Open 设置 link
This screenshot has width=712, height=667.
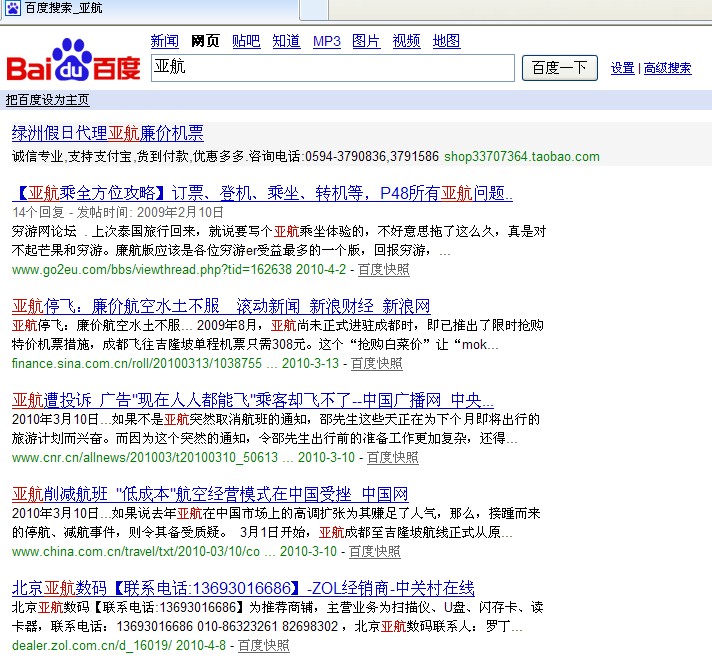pyautogui.click(x=623, y=68)
